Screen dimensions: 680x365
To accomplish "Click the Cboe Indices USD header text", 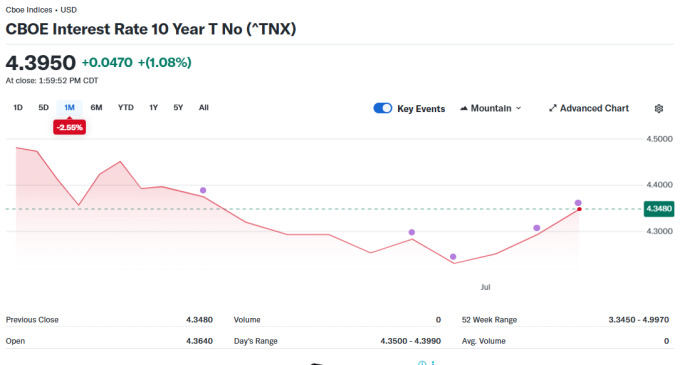I will (41, 10).
